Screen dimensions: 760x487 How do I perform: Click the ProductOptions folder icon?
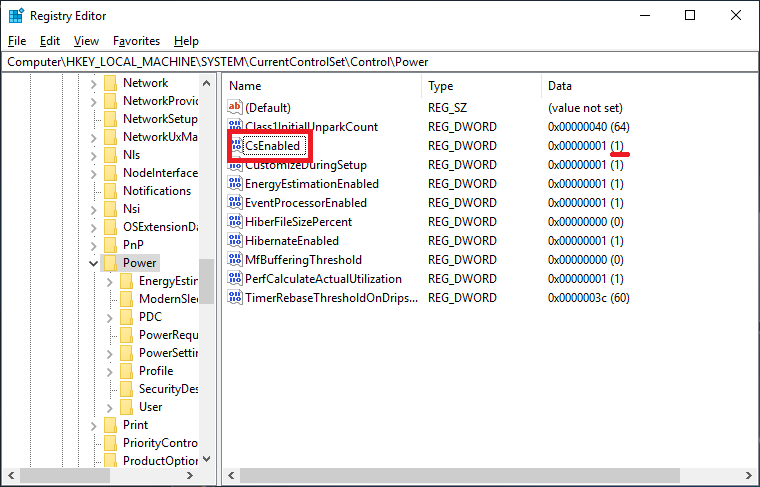(x=111, y=460)
